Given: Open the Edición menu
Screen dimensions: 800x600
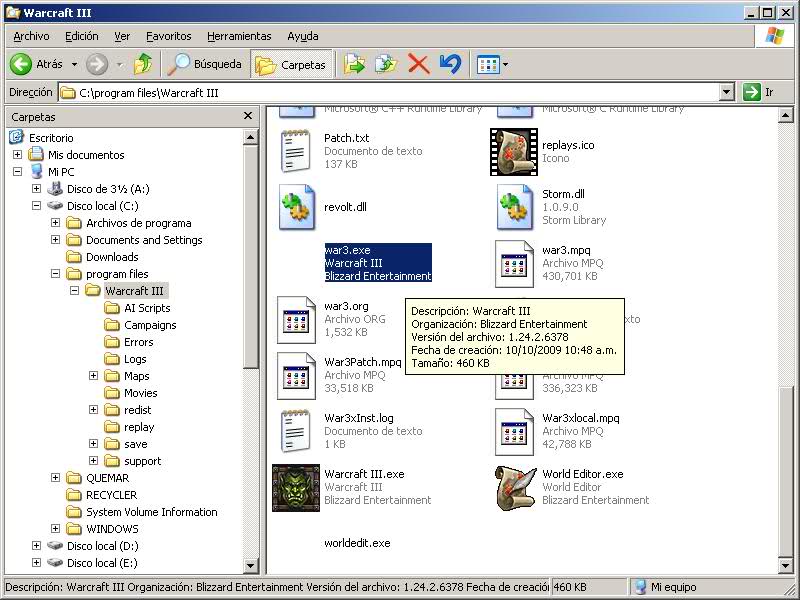Looking at the screenshot, I should (x=82, y=36).
